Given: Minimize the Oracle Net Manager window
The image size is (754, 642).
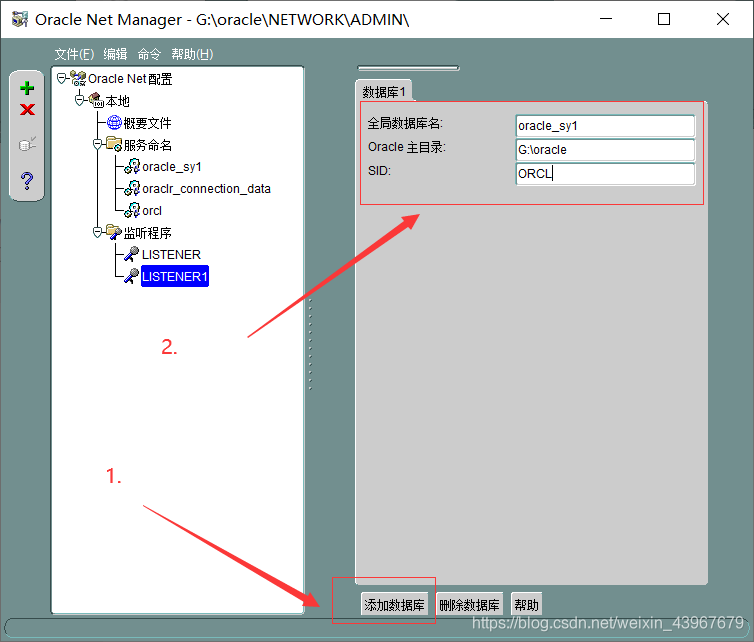Looking at the screenshot, I should tap(606, 19).
